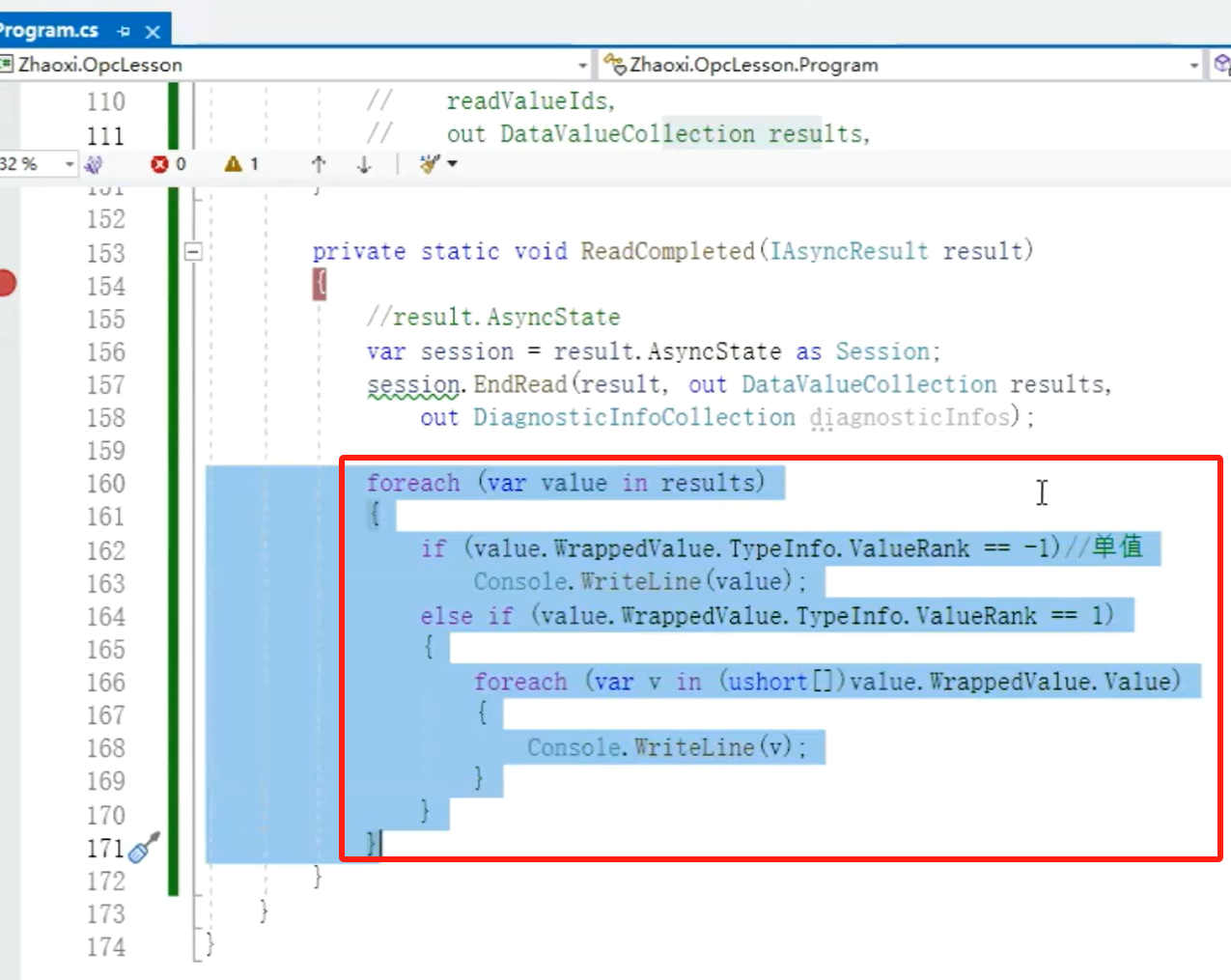Click the yellow warning count icon
Screen dimensions: 1231x980
[x=233, y=164]
